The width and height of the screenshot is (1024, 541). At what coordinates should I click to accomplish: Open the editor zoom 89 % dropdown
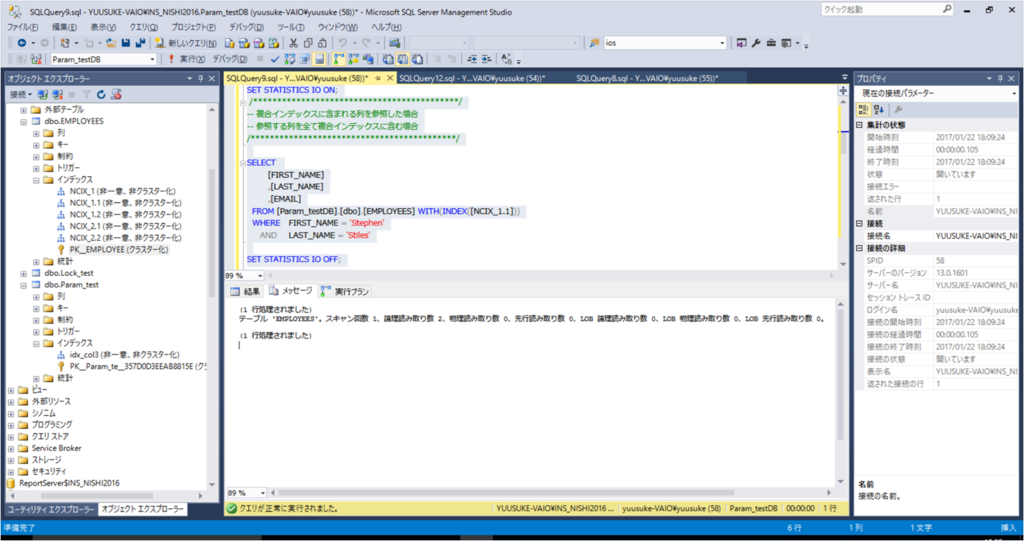(260, 276)
